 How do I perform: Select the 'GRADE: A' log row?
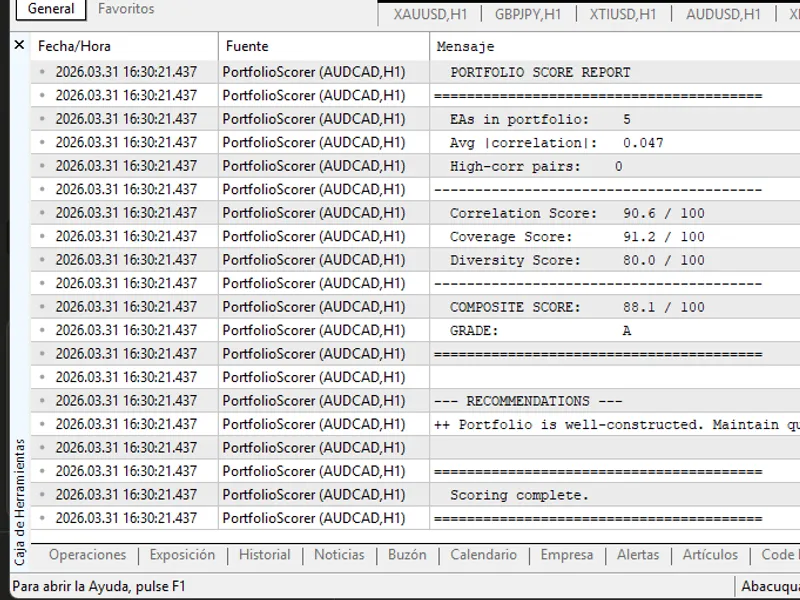[415, 331]
